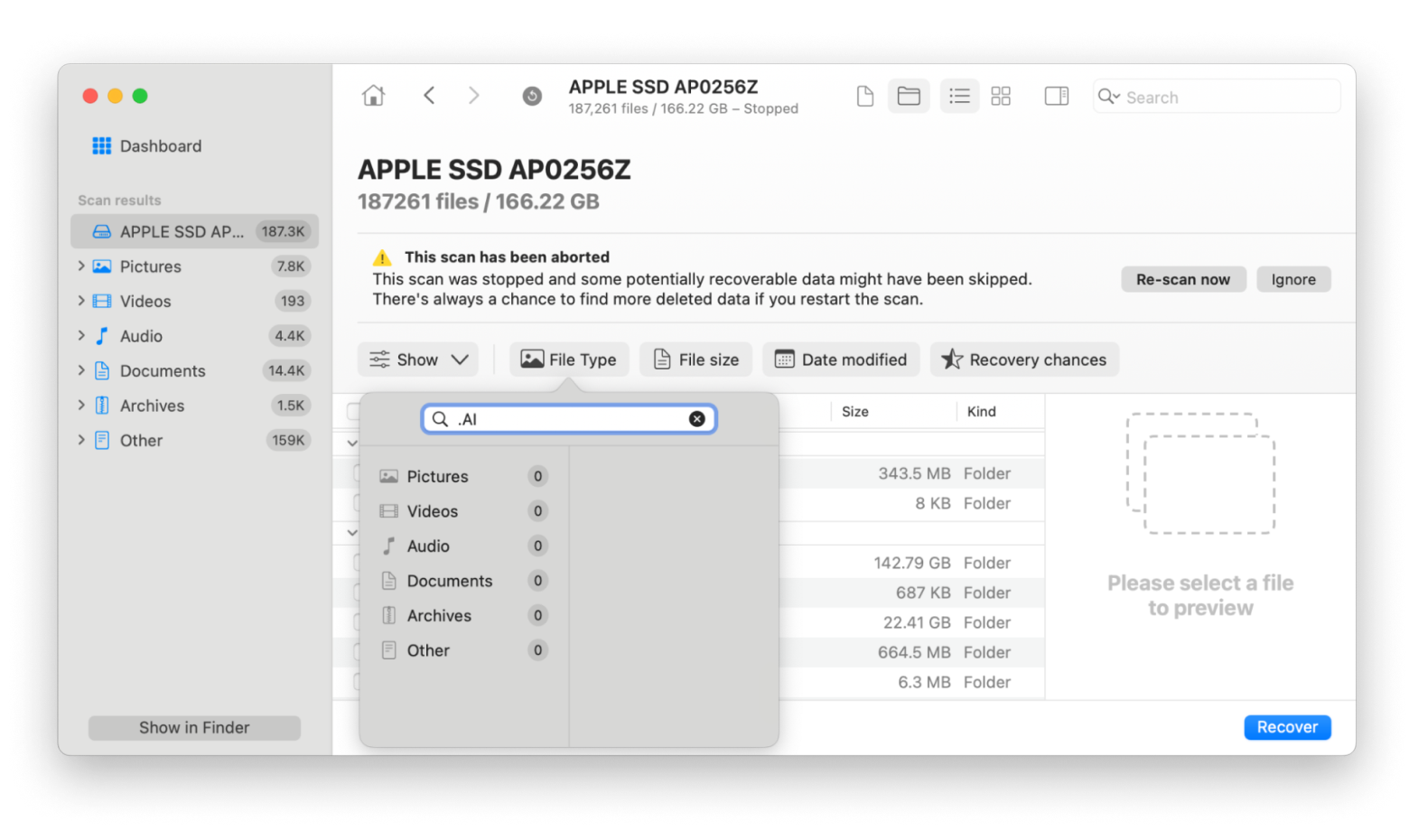The height and width of the screenshot is (840, 1409).
Task: Expand the Audio sidebar category
Action: 81,335
